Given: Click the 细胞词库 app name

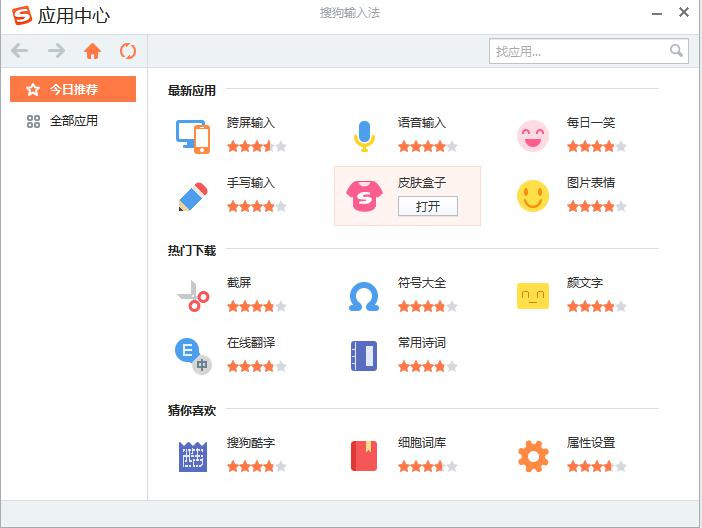Looking at the screenshot, I should [x=422, y=442].
